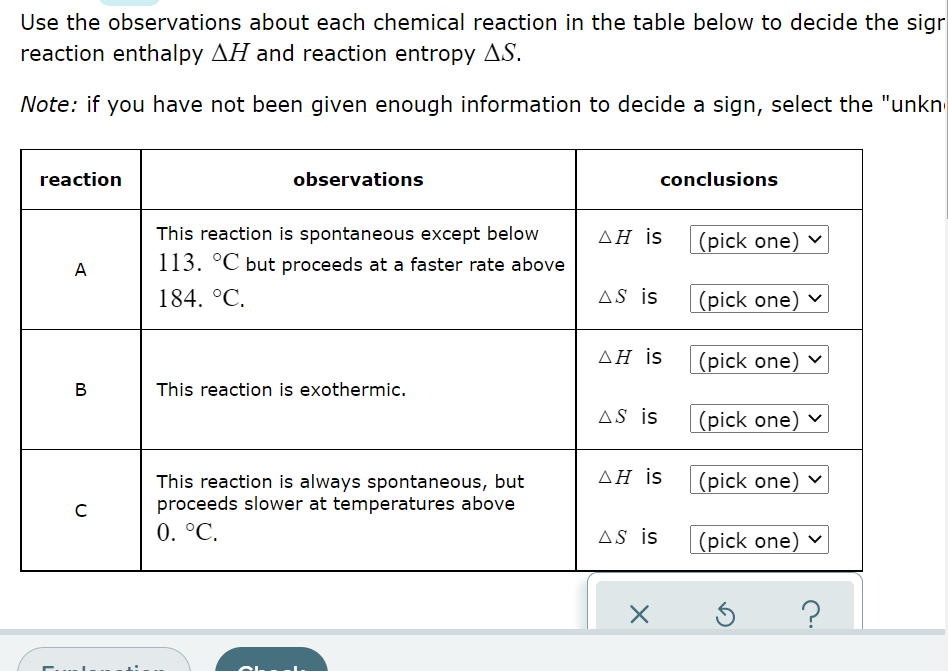
Task: Expand the chevron on reaction B's ΔH selector
Action: (x=815, y=360)
